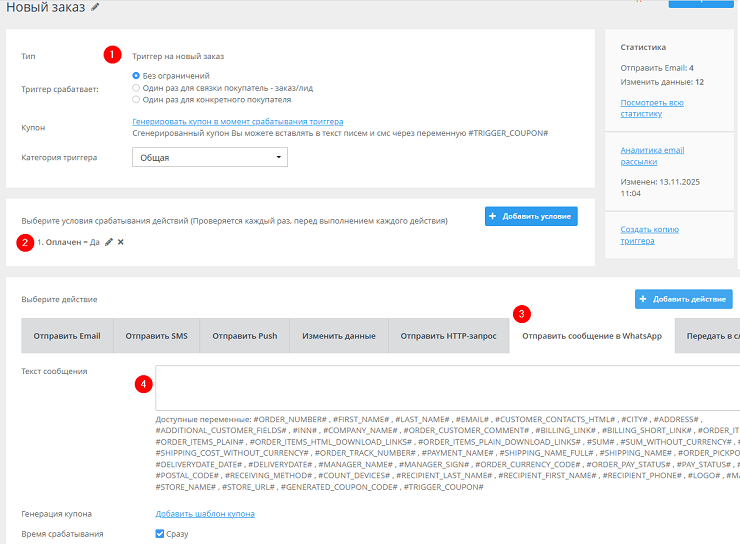Screen dimensions: 740x544
Task: Select the Изменить данные tab
Action: (339, 337)
